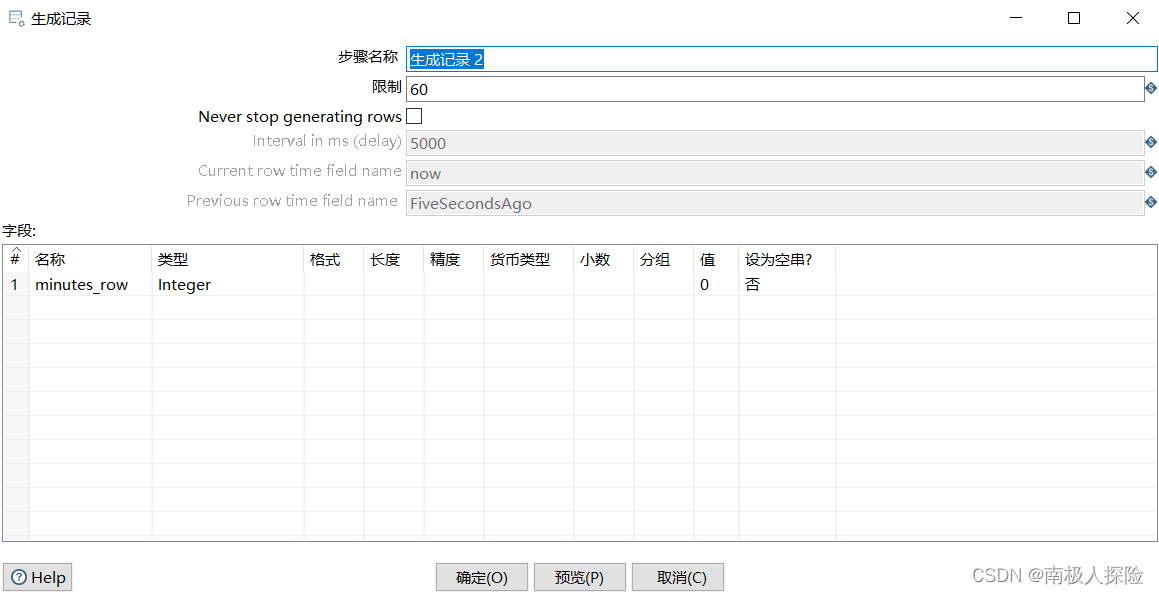Open variable picker beside the 限制 field
Screen dimensions: 1159x595
click(1151, 89)
